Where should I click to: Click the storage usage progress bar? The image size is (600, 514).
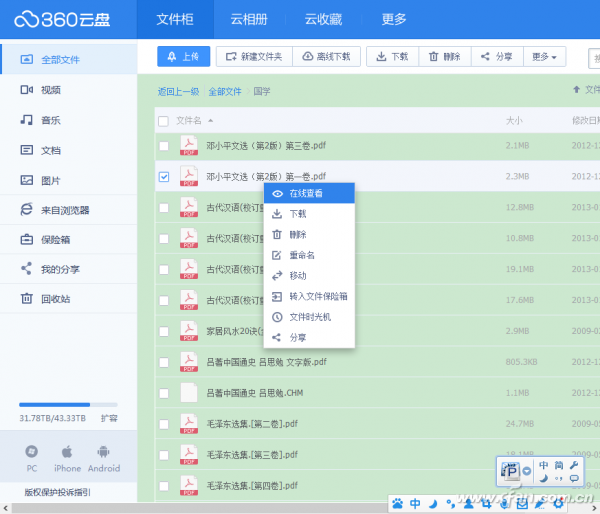click(68, 405)
